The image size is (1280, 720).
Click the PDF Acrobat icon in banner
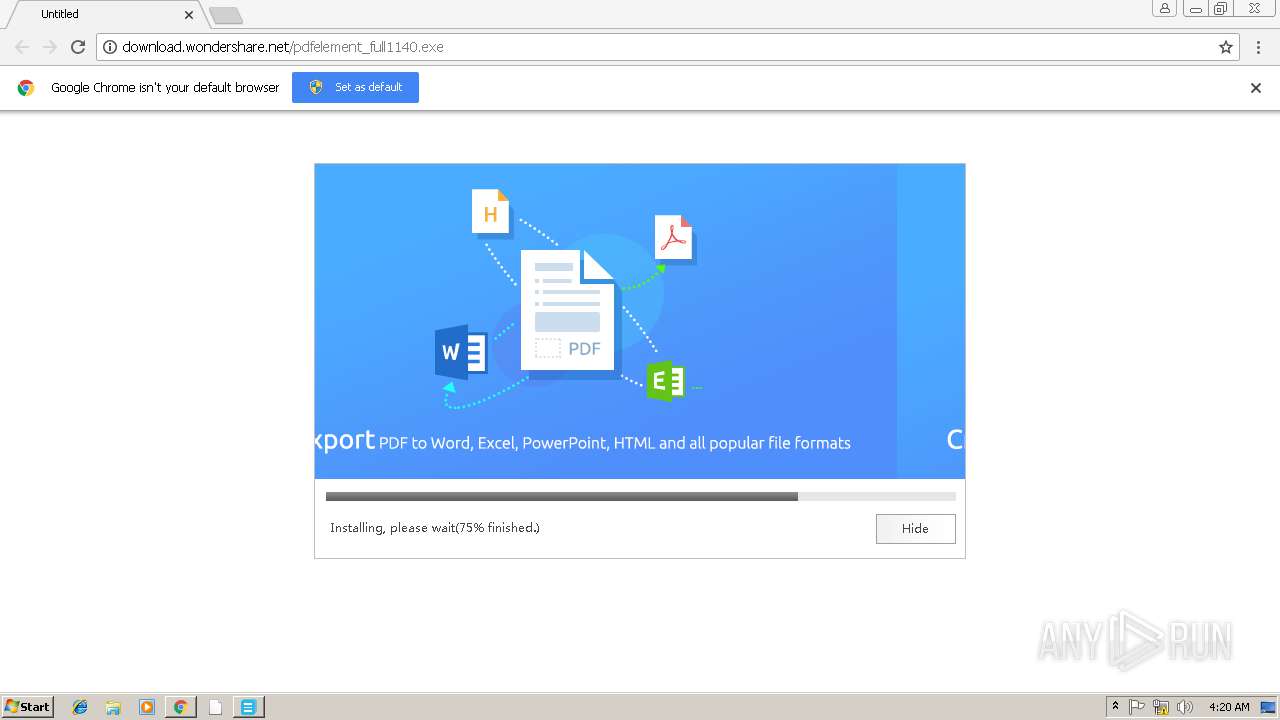tap(675, 240)
